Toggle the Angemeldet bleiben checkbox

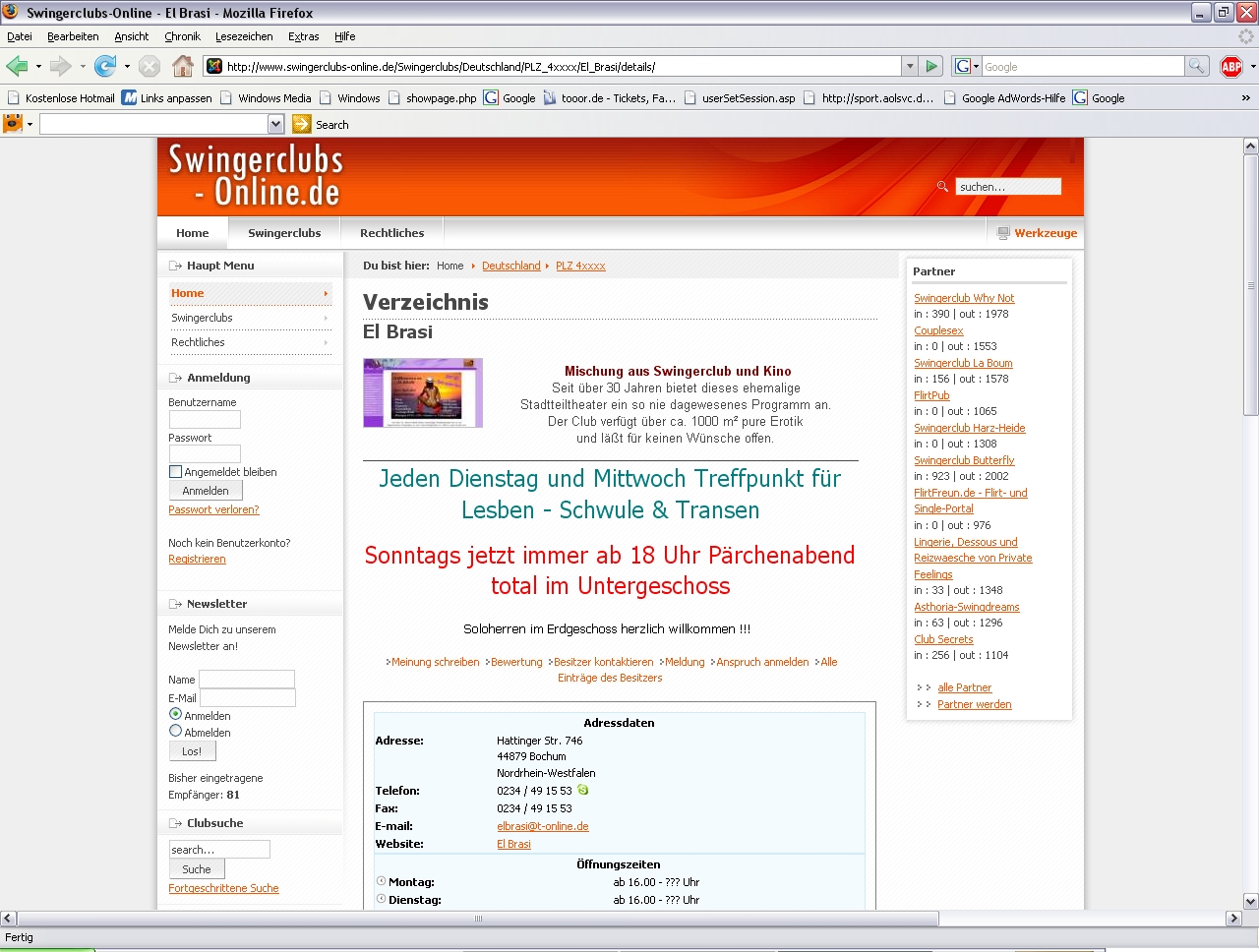[x=175, y=472]
